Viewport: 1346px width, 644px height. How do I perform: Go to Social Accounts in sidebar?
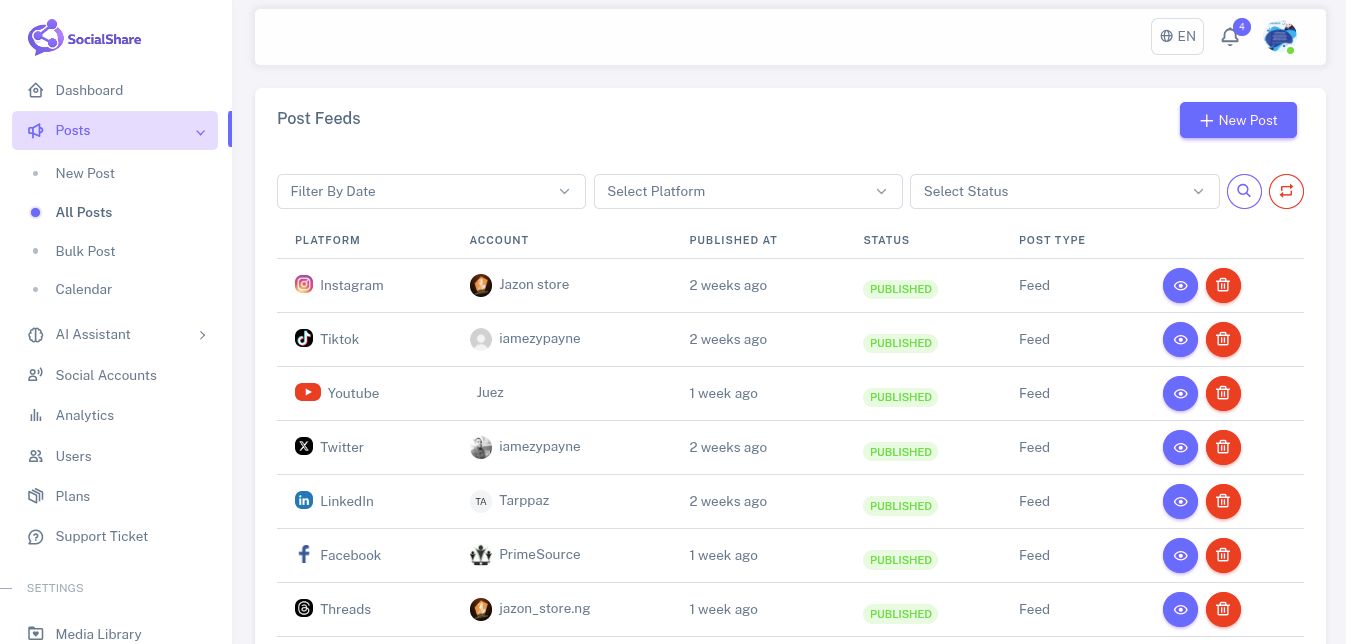(106, 375)
